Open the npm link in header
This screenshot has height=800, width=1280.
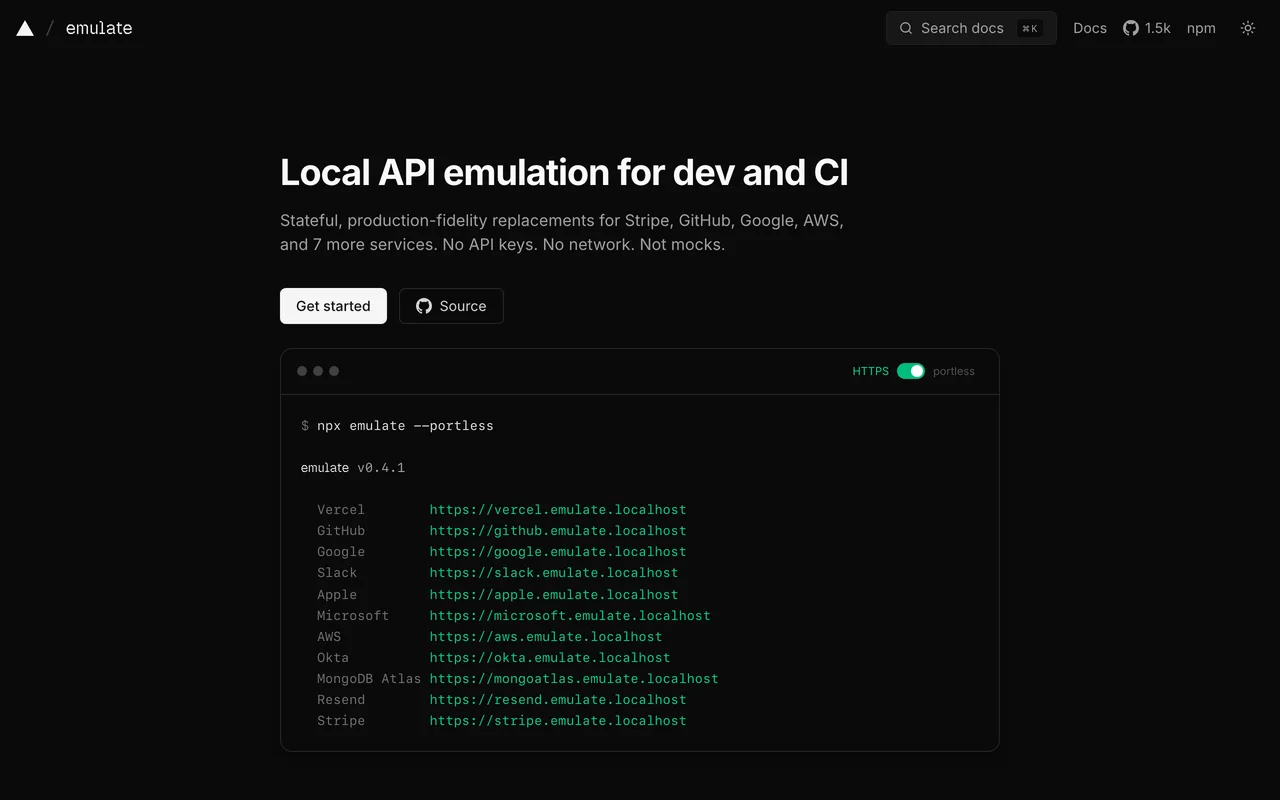[x=1201, y=28]
